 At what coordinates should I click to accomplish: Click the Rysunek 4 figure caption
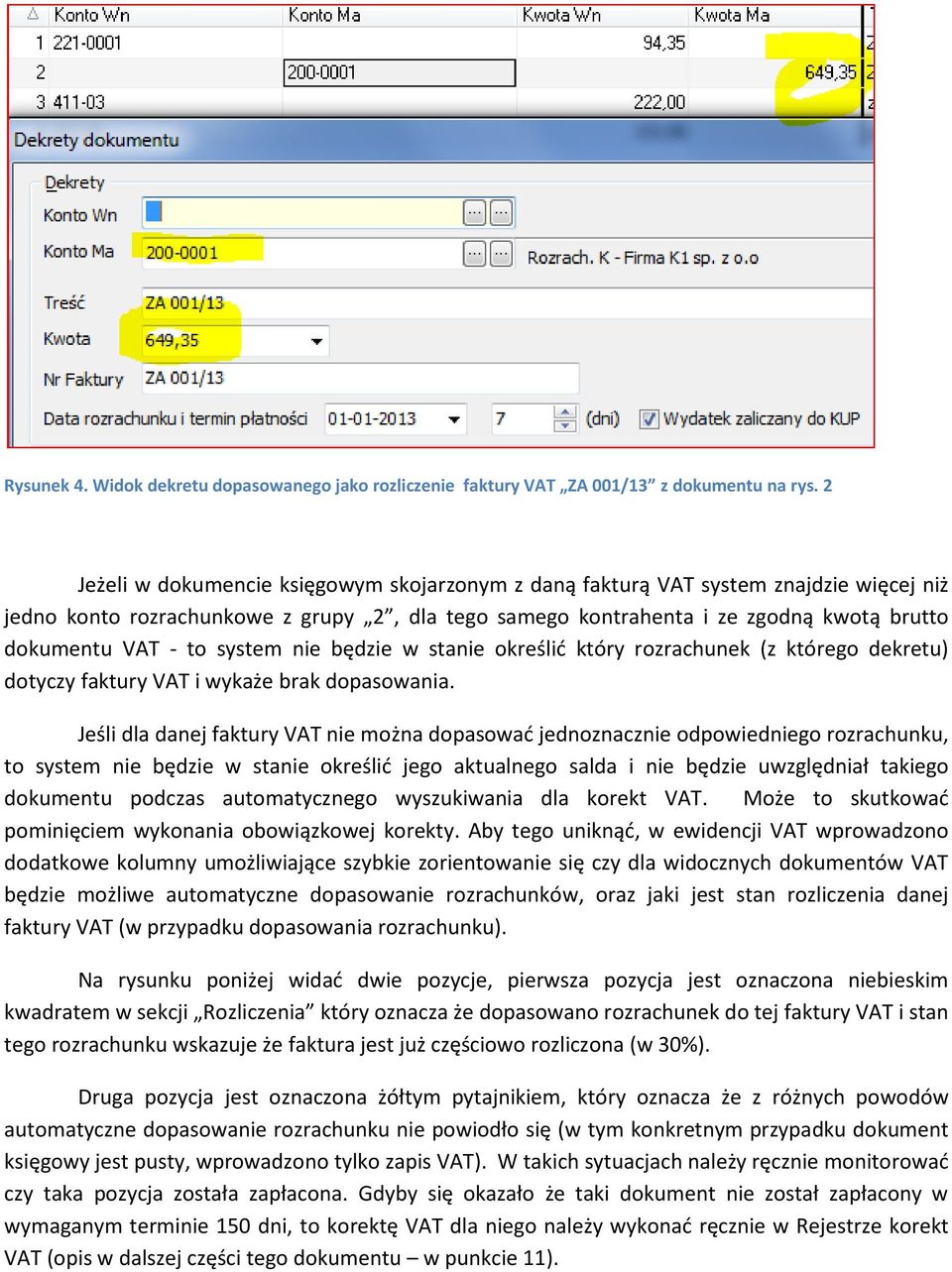coord(418,486)
